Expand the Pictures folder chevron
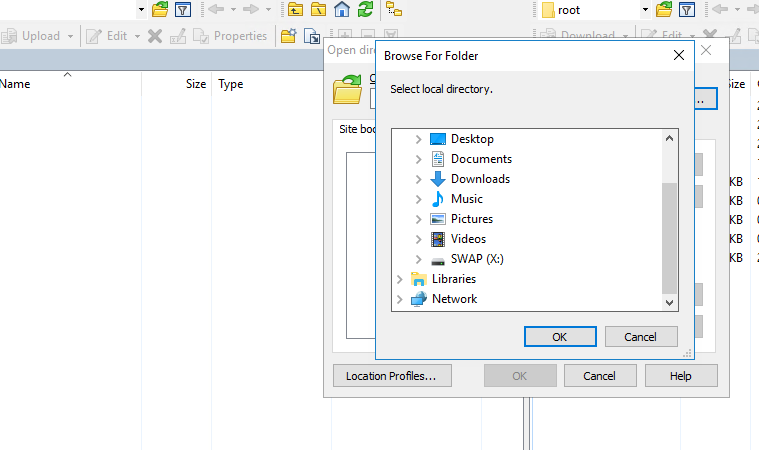 coord(418,219)
